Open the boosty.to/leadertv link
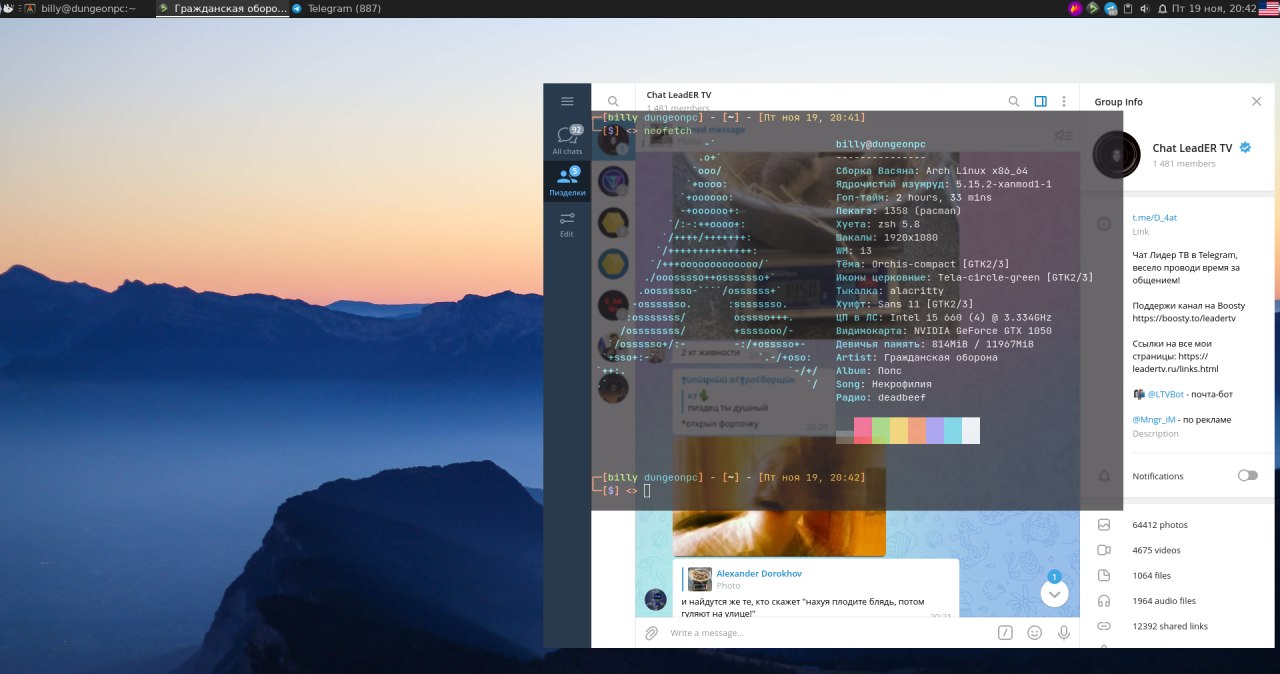The width and height of the screenshot is (1280, 674). click(1184, 318)
